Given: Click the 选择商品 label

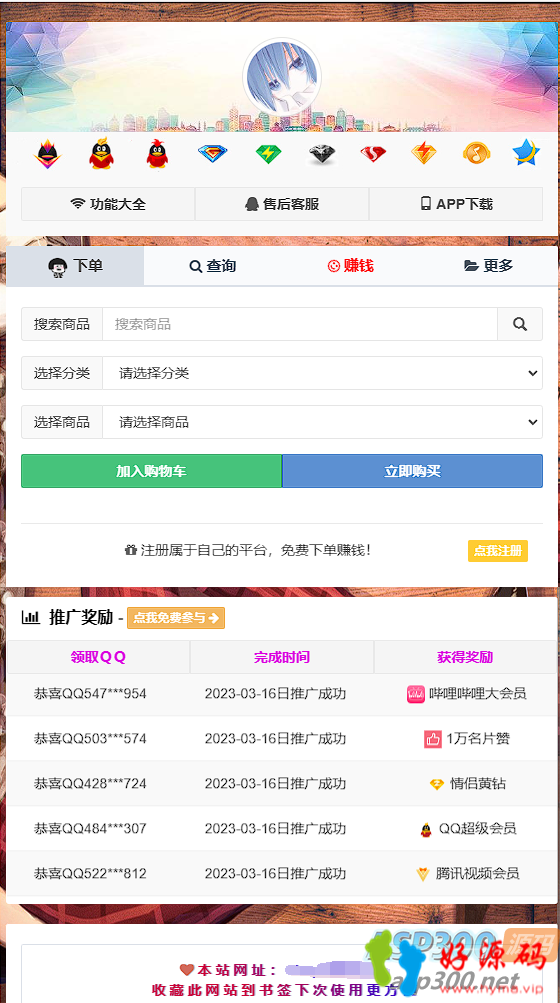Looking at the screenshot, I should click(x=62, y=422).
